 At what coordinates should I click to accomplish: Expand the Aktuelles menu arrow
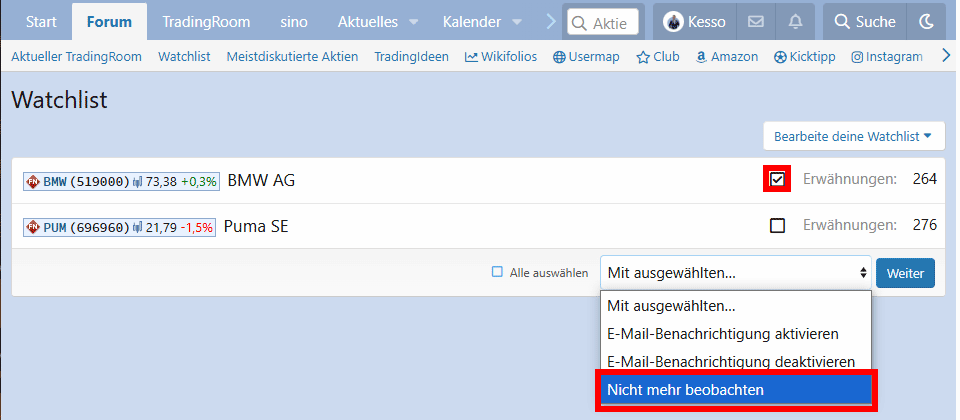[413, 23]
